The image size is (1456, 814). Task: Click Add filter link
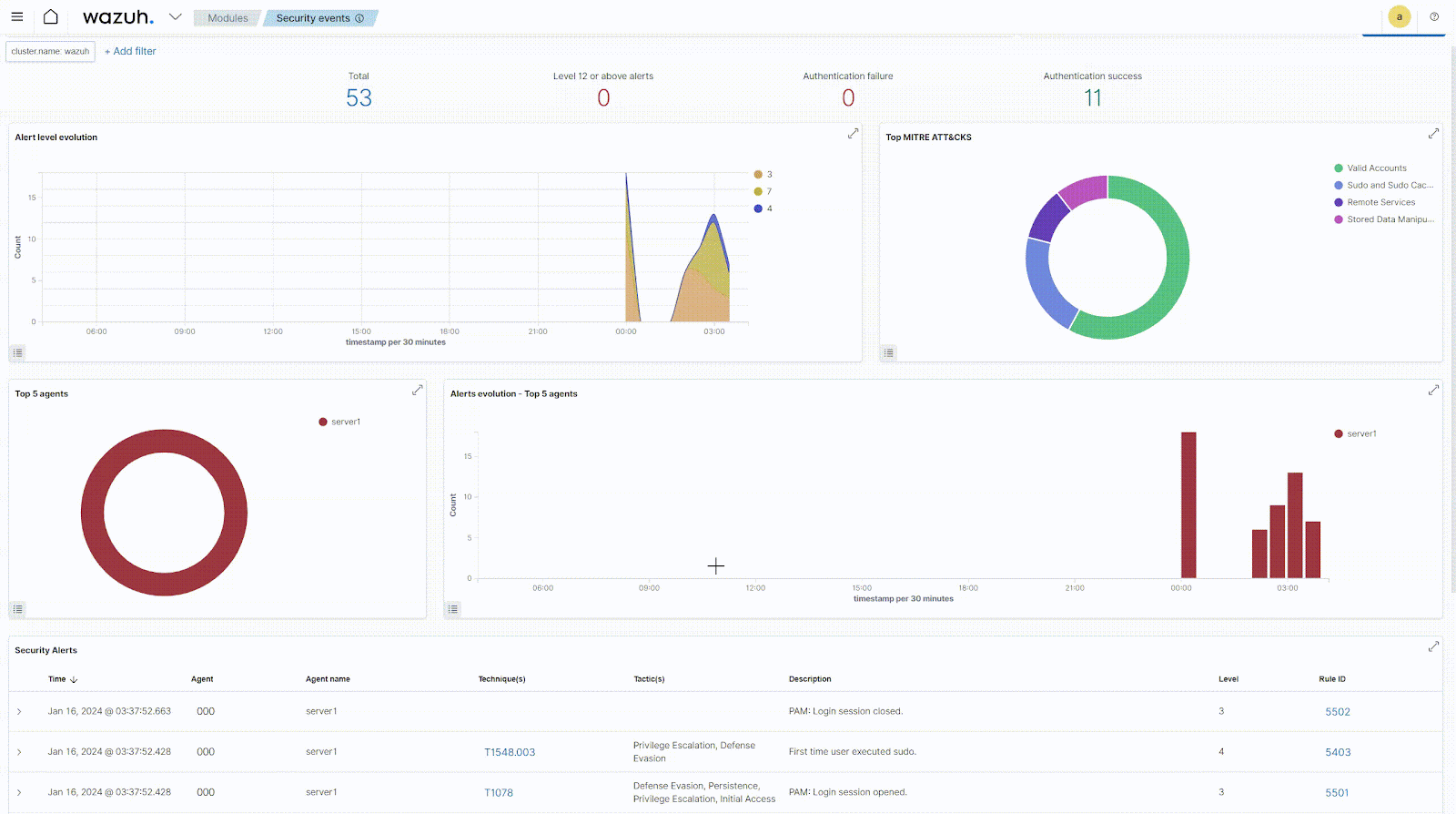pos(130,52)
